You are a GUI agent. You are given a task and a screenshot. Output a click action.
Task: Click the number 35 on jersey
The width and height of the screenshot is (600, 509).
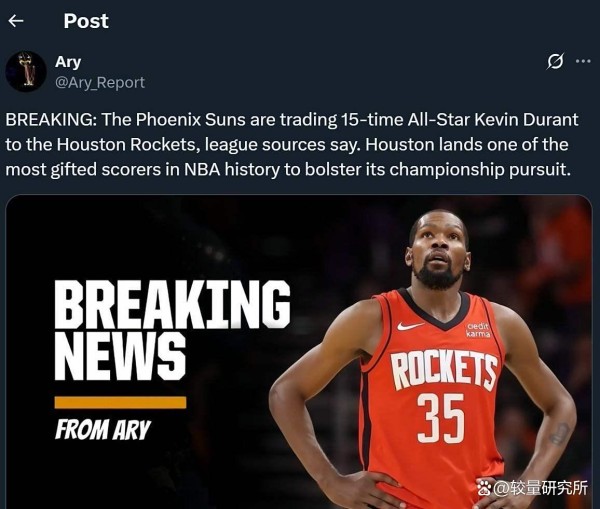tap(441, 419)
